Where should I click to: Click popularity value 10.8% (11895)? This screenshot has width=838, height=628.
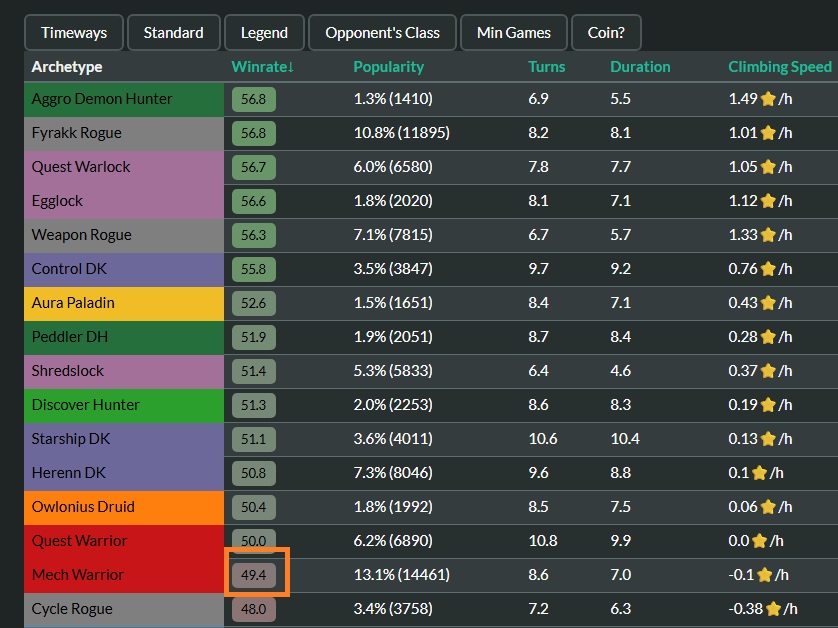pyautogui.click(x=401, y=133)
